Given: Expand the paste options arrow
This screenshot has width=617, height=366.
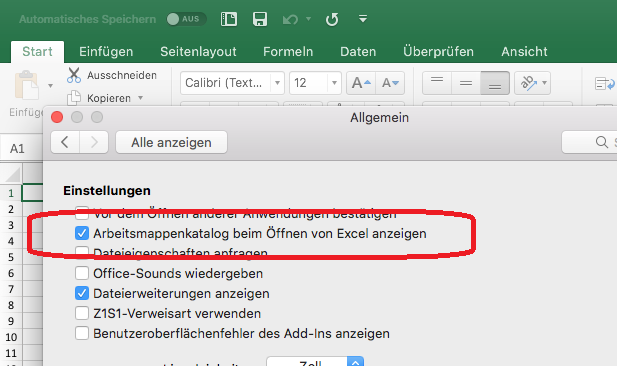Looking at the screenshot, I should pyautogui.click(x=50, y=85).
